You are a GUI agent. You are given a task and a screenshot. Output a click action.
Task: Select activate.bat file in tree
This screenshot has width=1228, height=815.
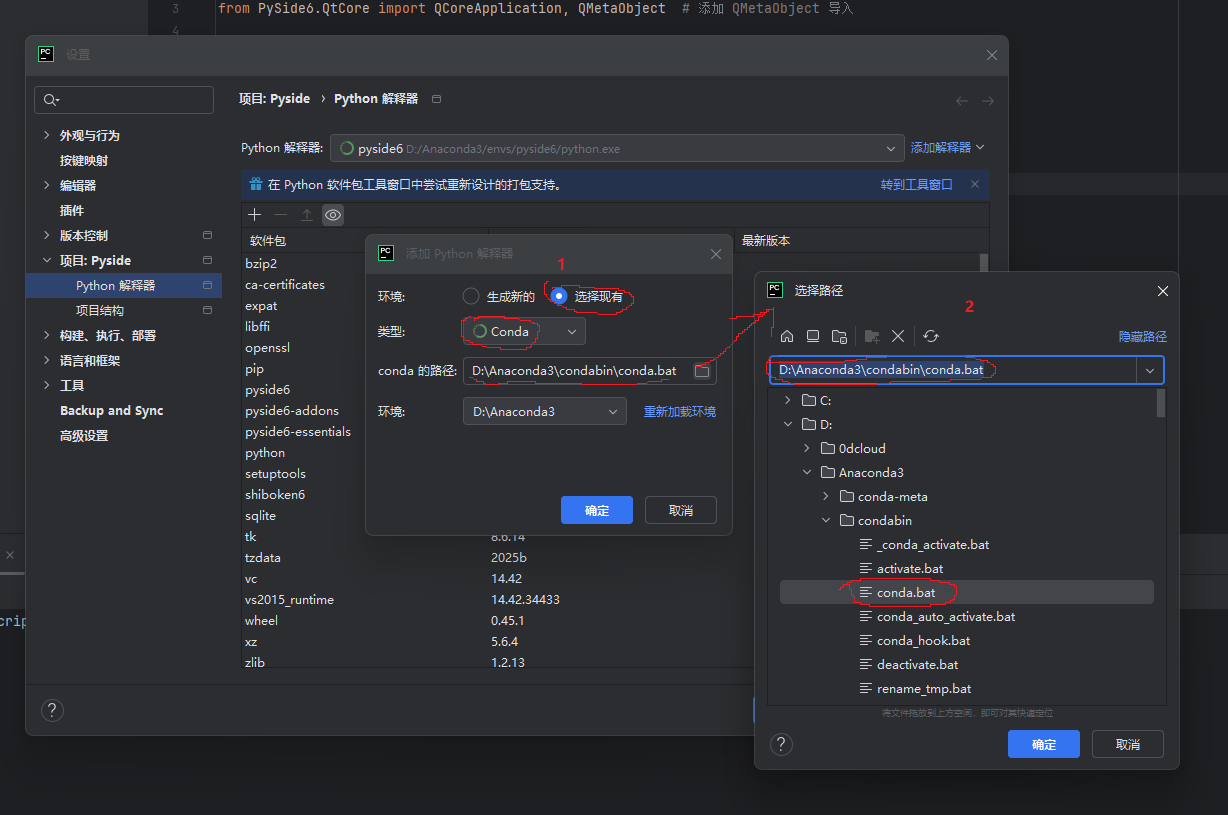point(909,568)
